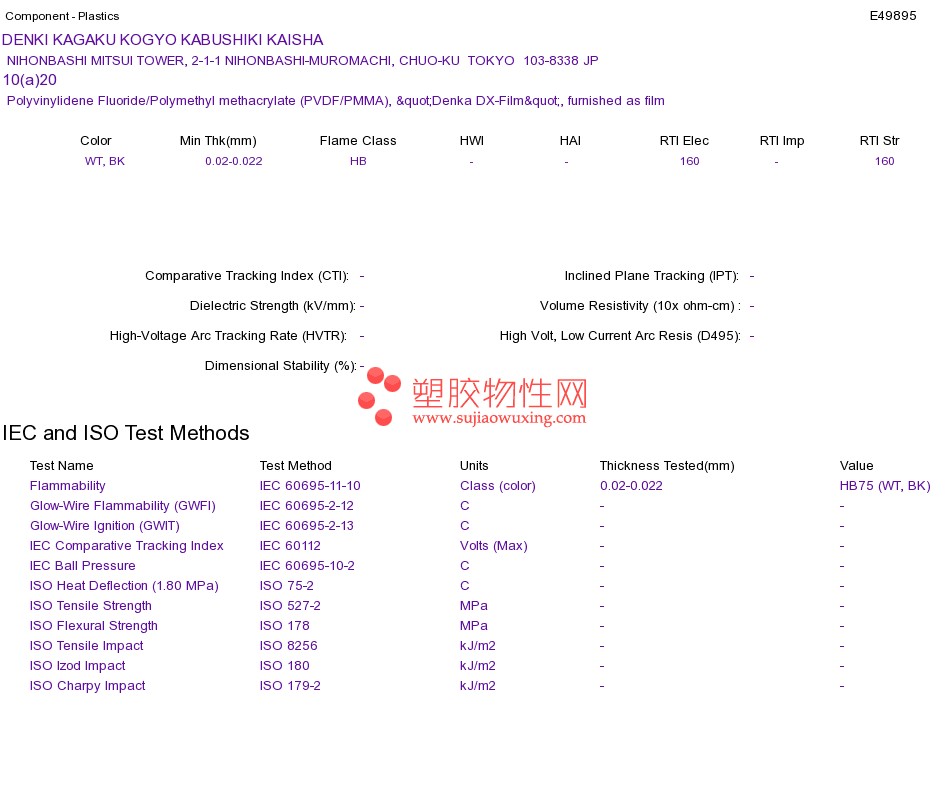Click the Volts (Max) units cell
The width and height of the screenshot is (950, 800).
click(x=494, y=546)
